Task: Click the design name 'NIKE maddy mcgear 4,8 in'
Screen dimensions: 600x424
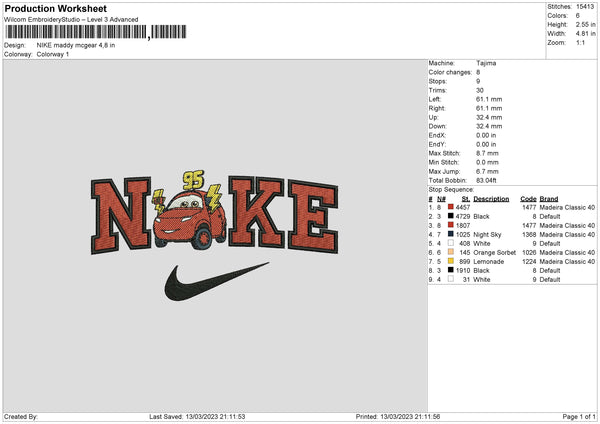Action: [76, 45]
